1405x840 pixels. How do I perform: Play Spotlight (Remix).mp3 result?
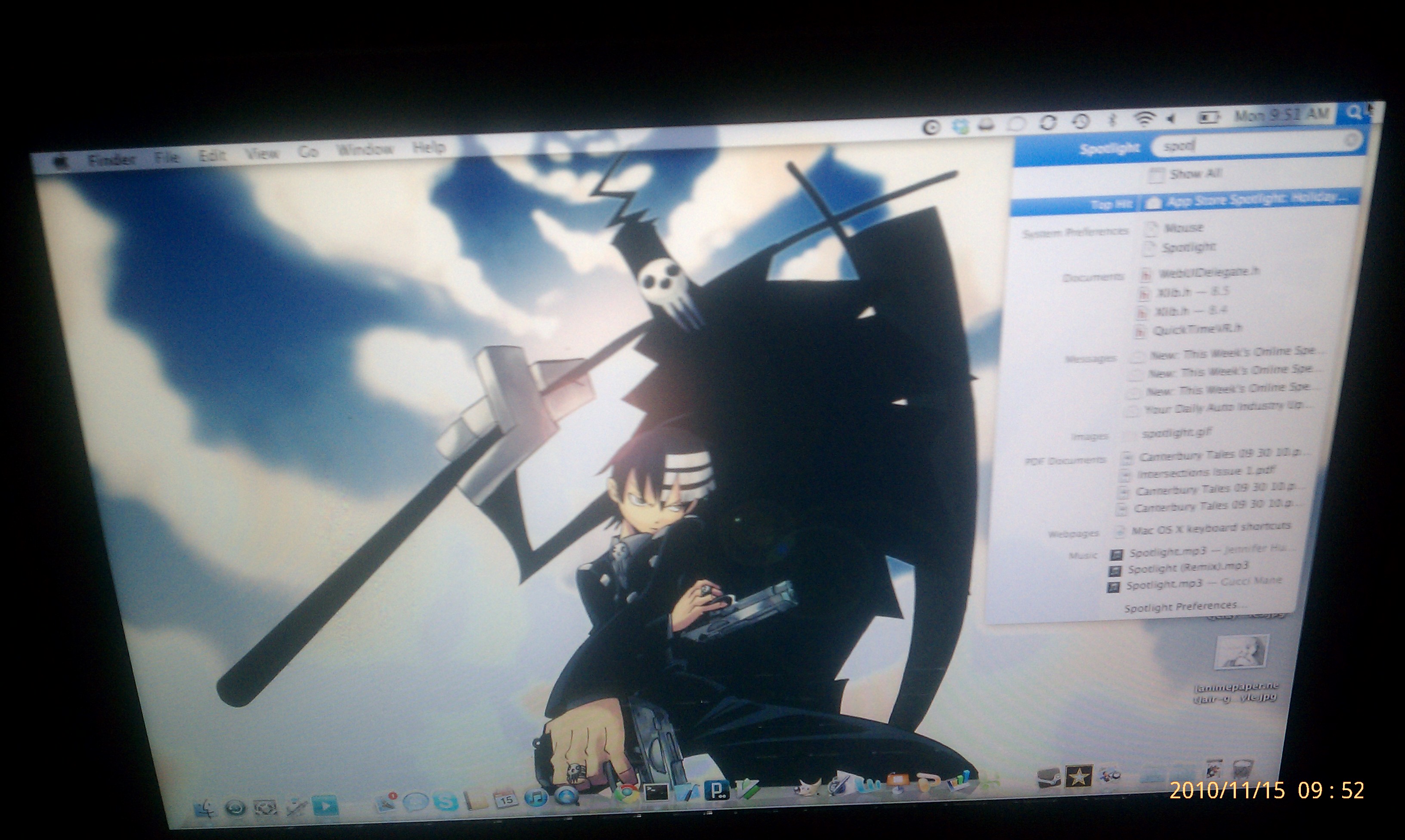point(1178,568)
